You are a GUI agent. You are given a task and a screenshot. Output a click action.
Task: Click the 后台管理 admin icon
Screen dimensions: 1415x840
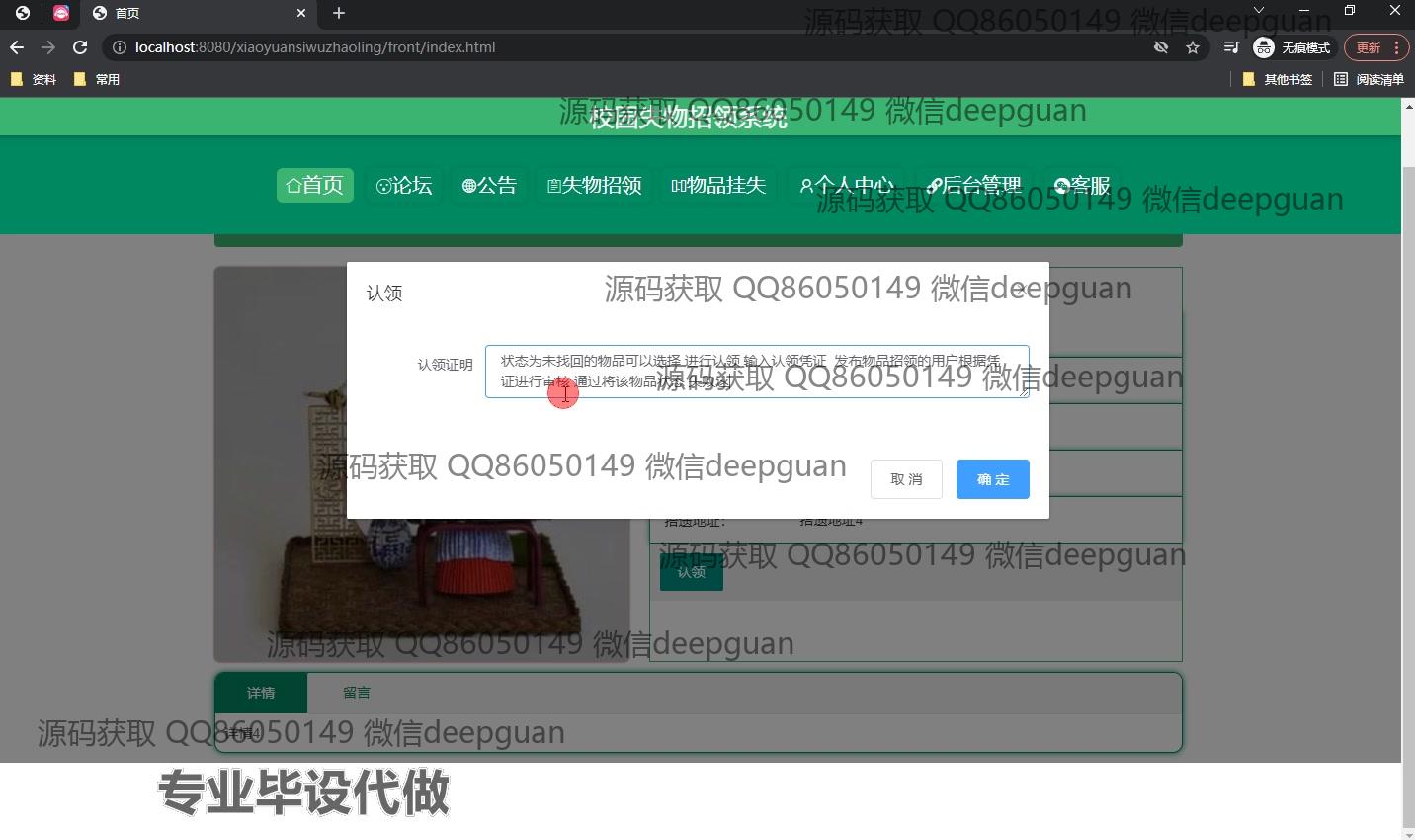click(935, 185)
